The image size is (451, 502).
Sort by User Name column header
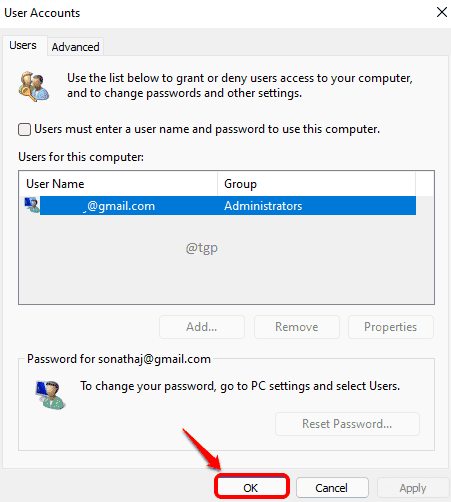click(x=118, y=184)
